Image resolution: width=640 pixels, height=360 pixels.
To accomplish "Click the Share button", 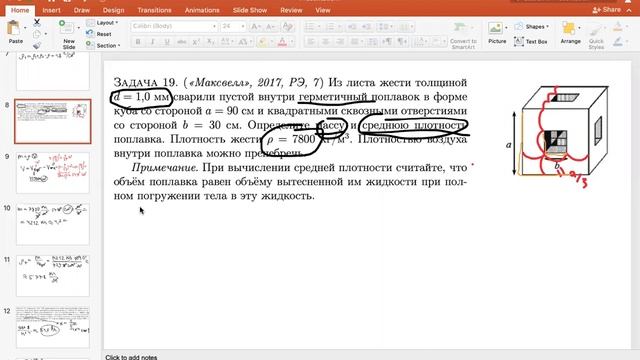I will 607,10.
